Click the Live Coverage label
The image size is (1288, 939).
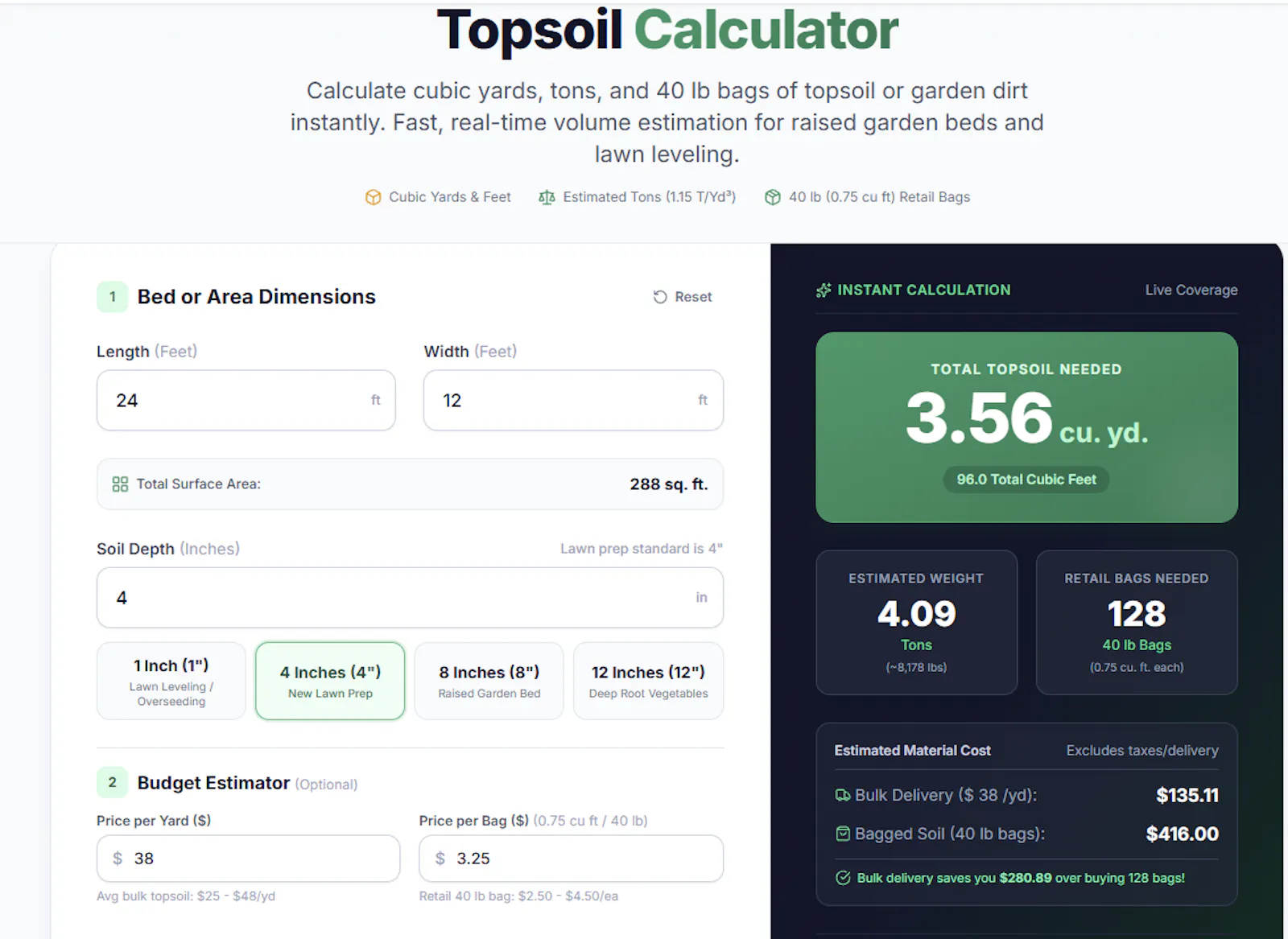(x=1191, y=290)
